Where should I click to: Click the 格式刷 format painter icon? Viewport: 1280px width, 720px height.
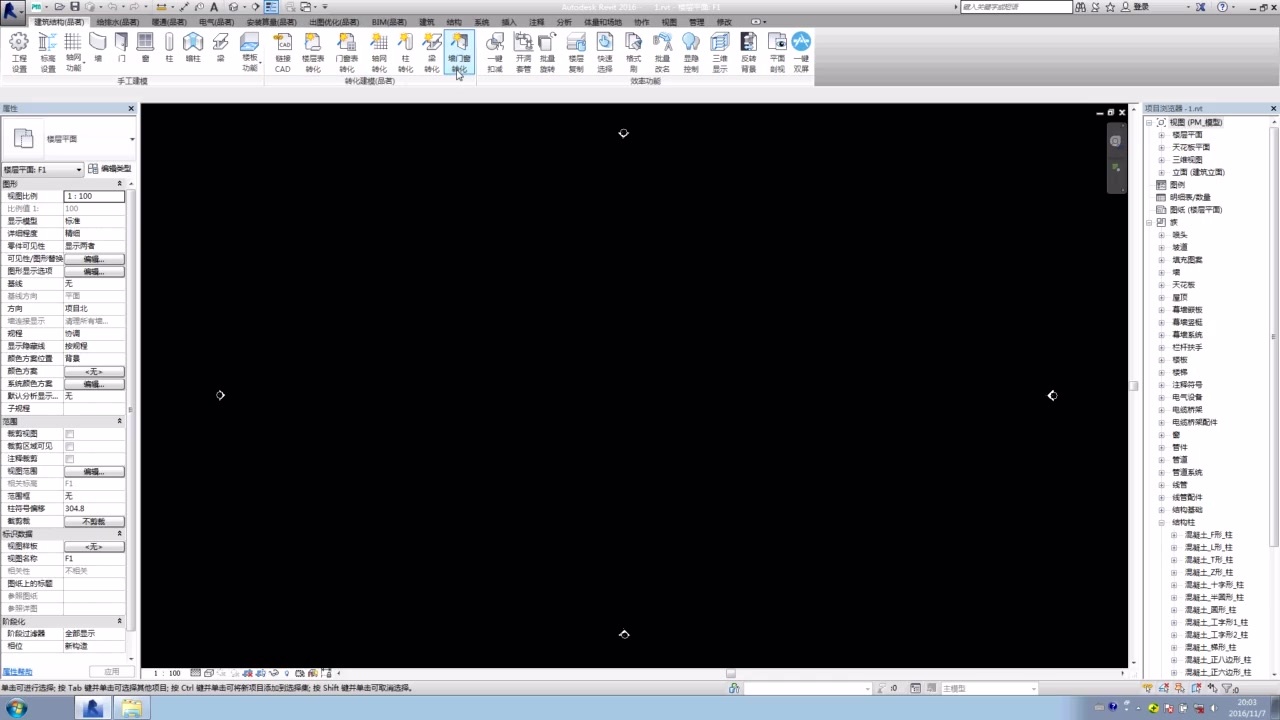(x=633, y=52)
